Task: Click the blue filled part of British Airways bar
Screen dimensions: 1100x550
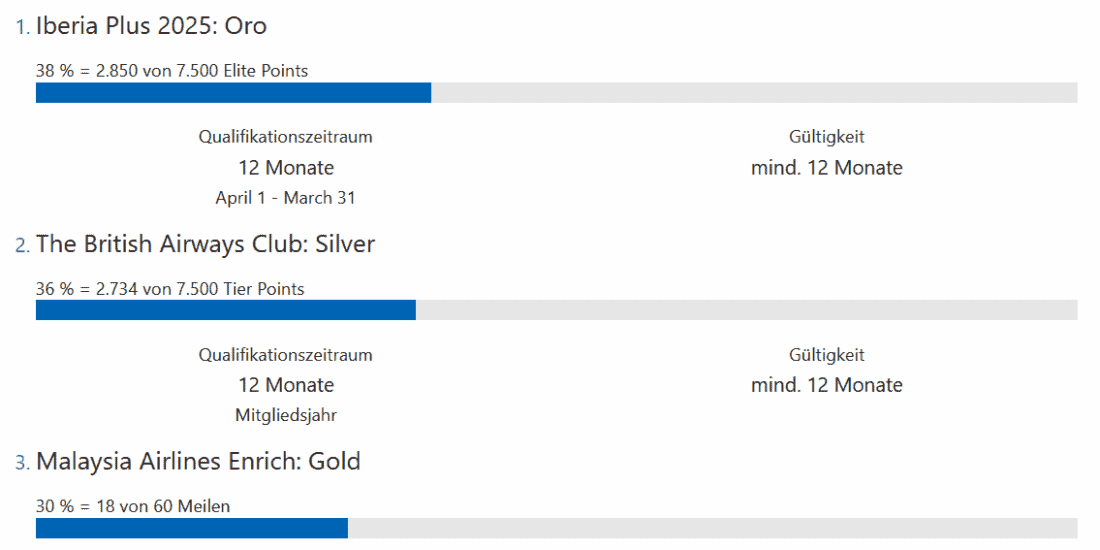Action: (x=225, y=310)
